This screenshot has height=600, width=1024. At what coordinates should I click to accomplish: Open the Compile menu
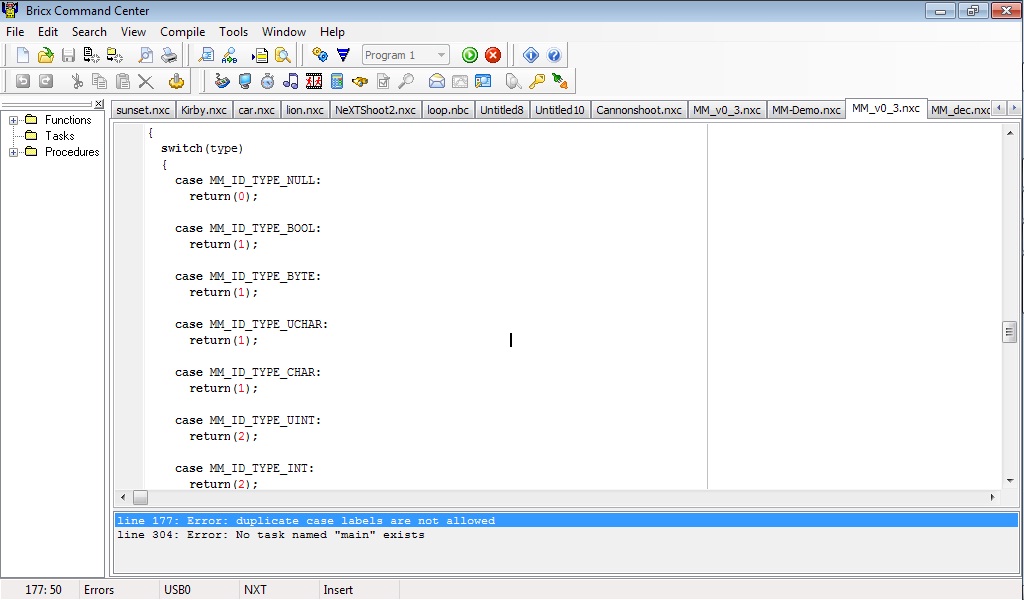click(182, 32)
